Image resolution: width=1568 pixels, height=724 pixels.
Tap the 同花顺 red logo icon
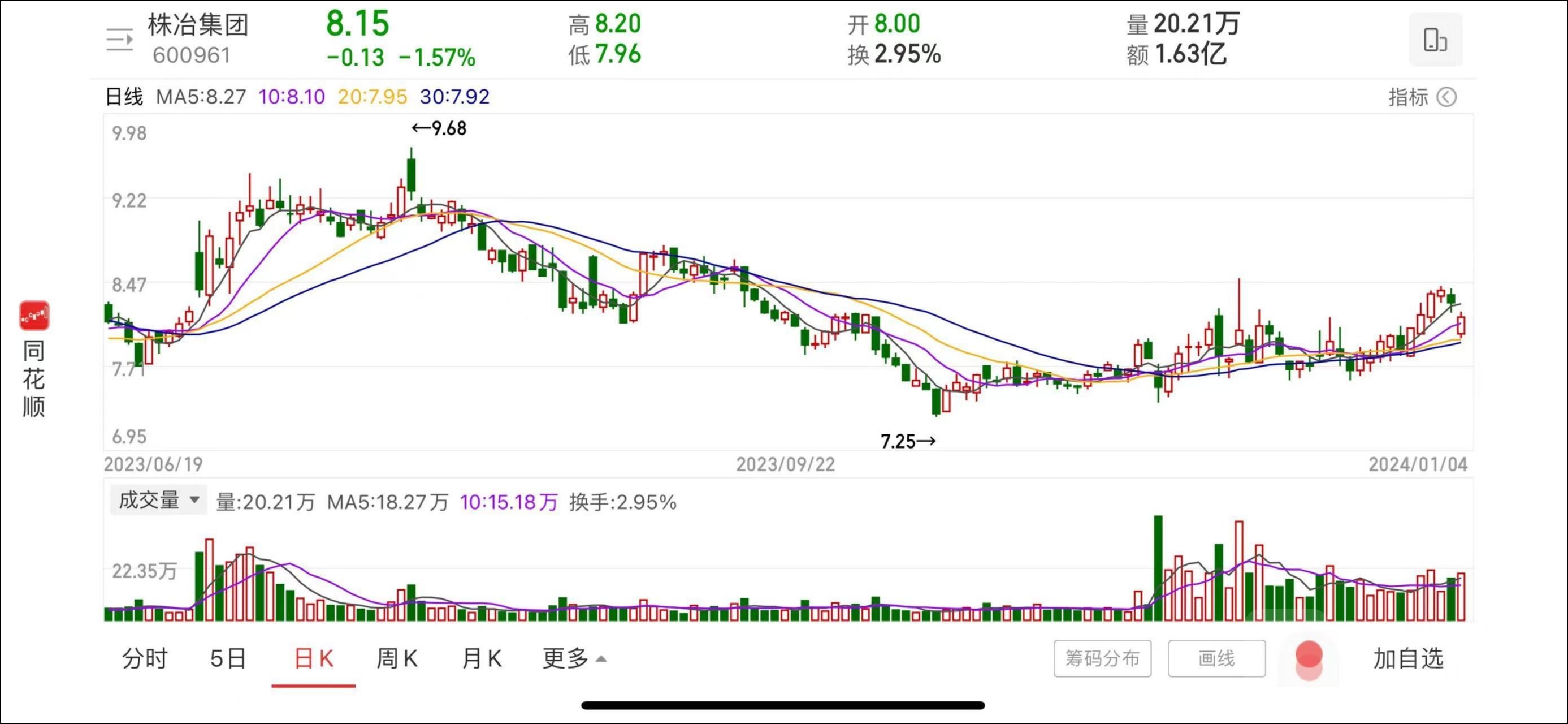34,316
